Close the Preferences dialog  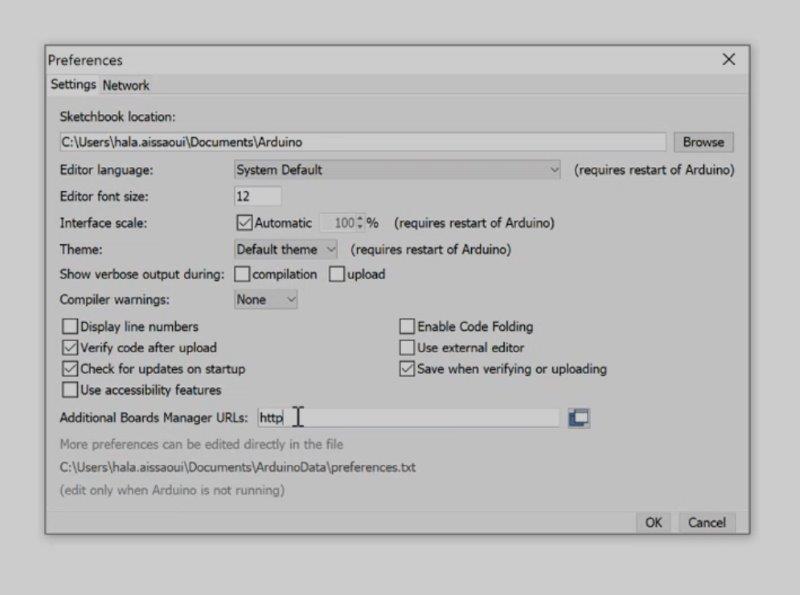(x=729, y=60)
